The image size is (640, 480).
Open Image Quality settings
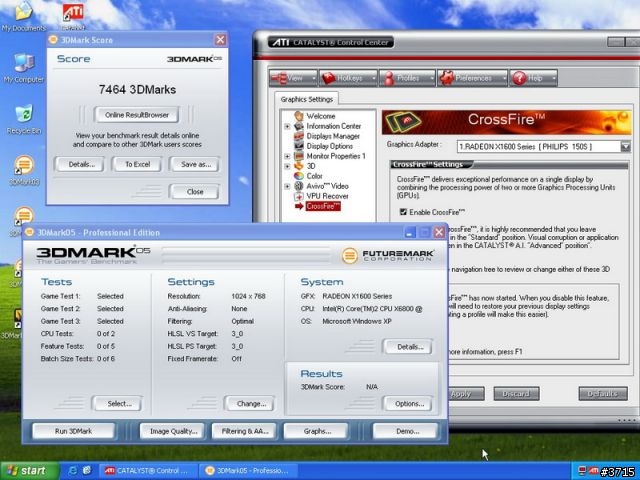(173, 431)
